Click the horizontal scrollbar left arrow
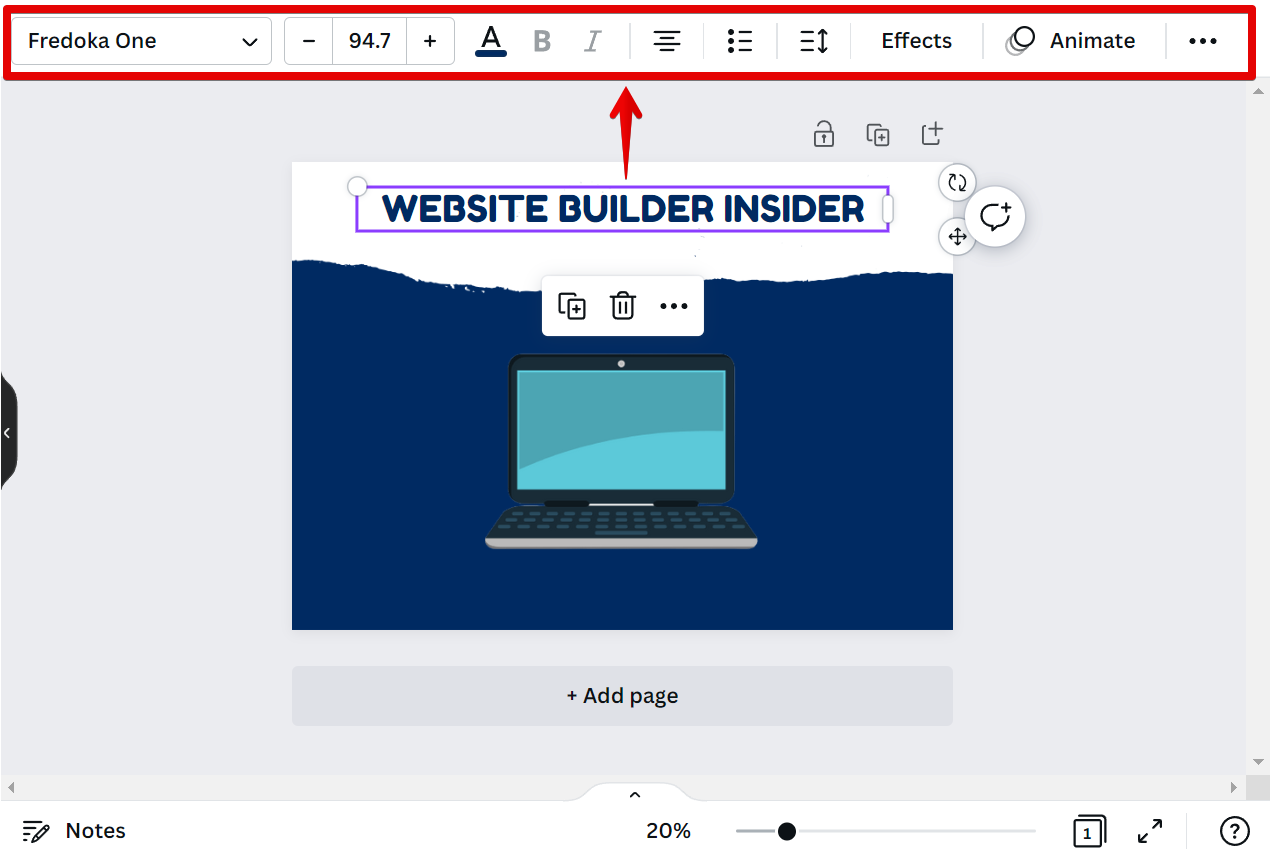The width and height of the screenshot is (1270, 860). pyautogui.click(x=9, y=787)
